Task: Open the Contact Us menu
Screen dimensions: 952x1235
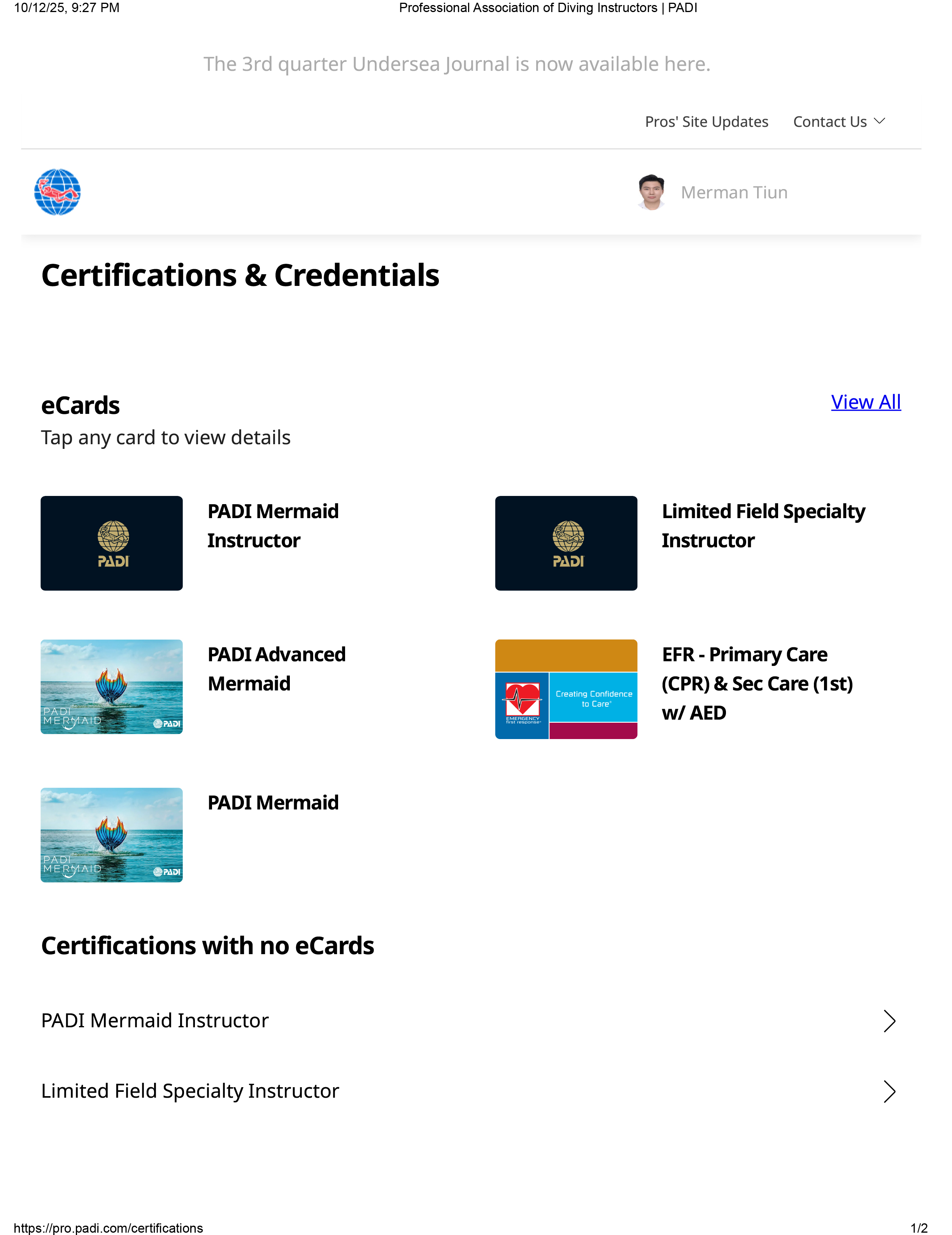Action: click(829, 122)
